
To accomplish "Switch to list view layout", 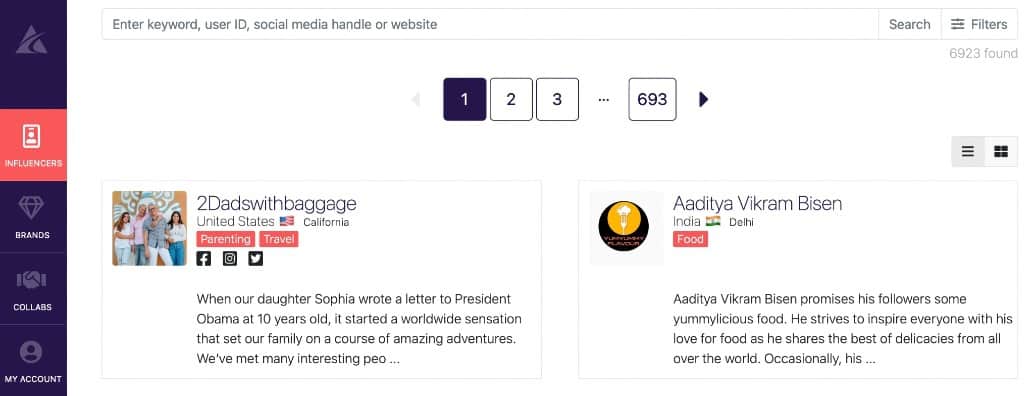I will point(968,152).
